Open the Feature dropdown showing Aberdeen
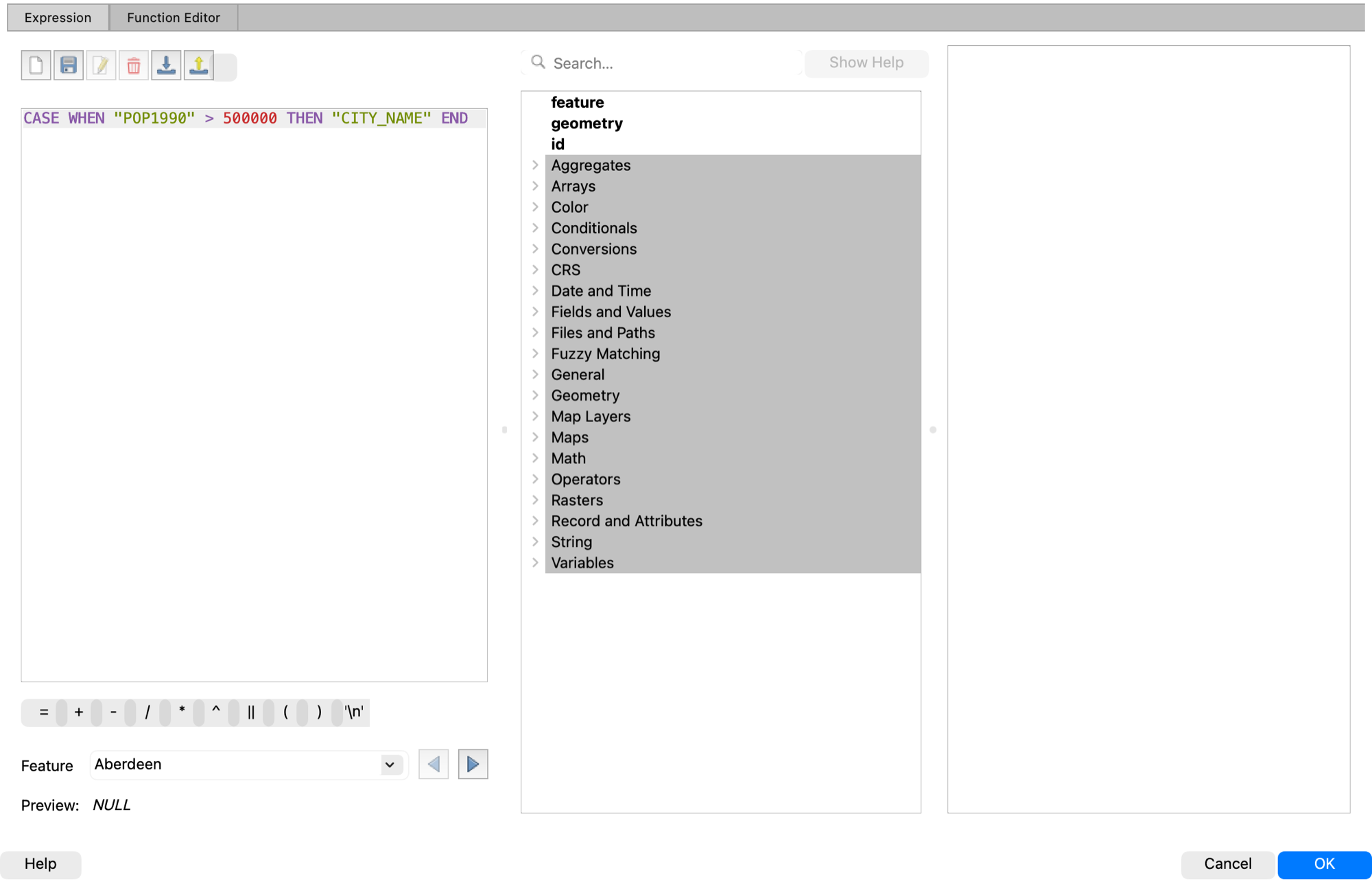 click(249, 765)
